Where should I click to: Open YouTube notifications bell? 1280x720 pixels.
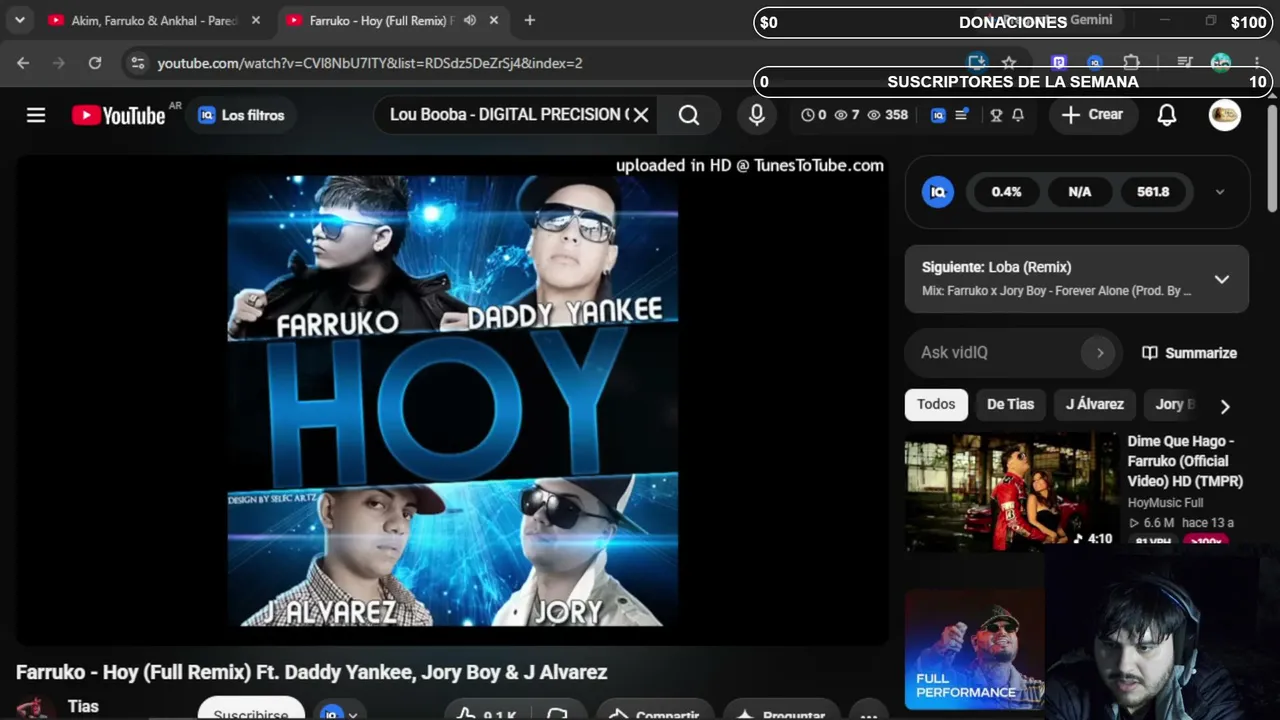pos(1166,115)
